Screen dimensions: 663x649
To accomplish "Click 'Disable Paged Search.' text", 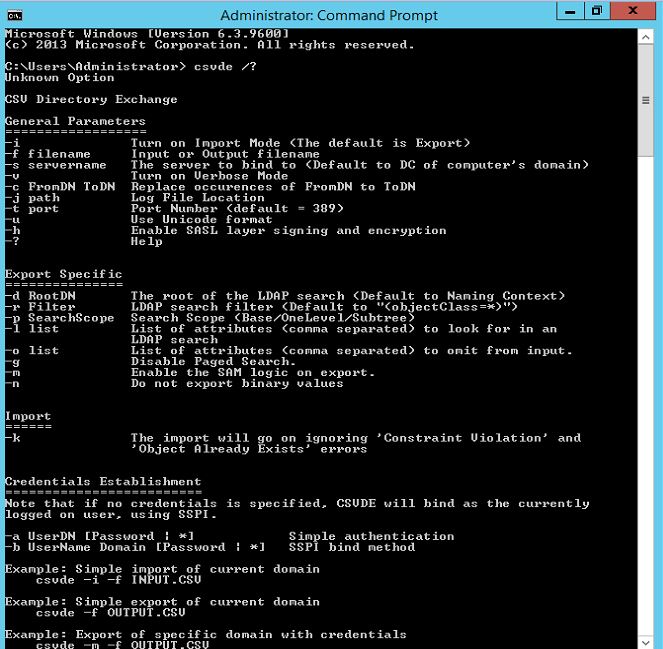I will click(213, 362).
